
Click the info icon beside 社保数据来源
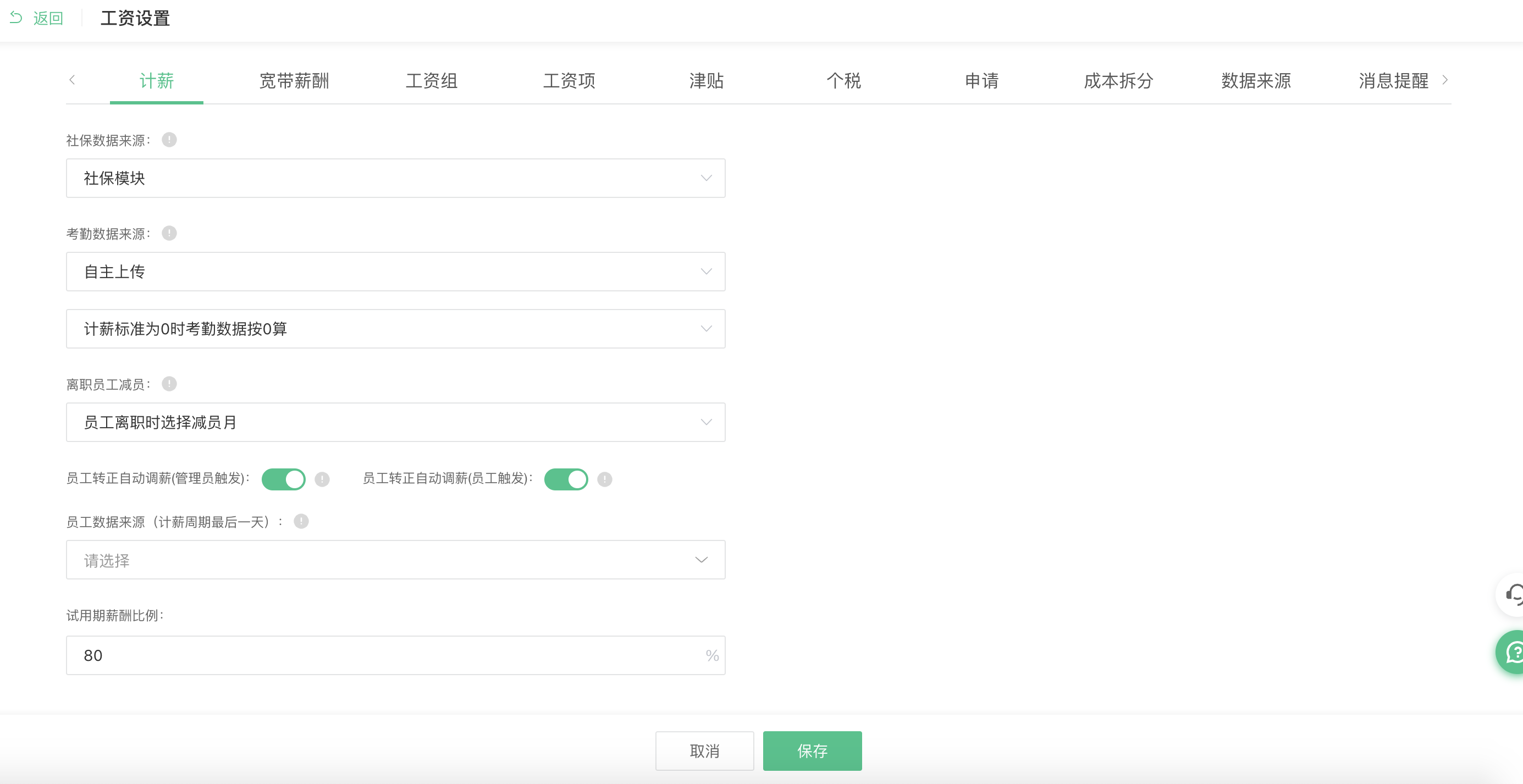[x=169, y=140]
